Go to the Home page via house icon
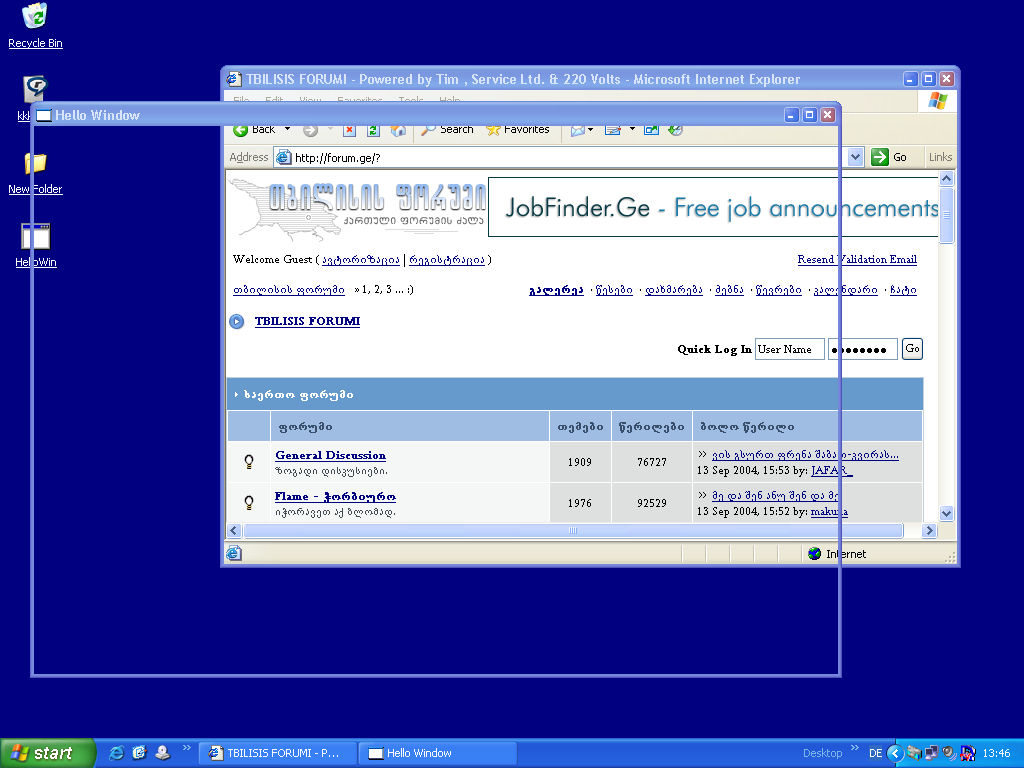1024x768 pixels. pos(398,130)
